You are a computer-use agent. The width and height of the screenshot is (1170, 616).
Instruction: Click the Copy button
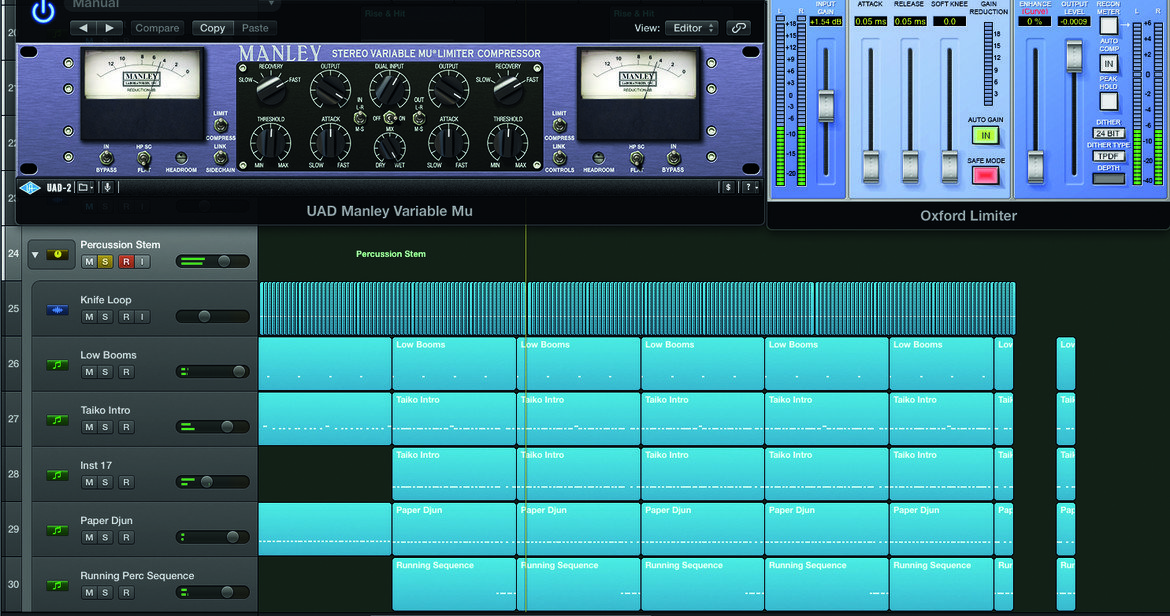212,28
